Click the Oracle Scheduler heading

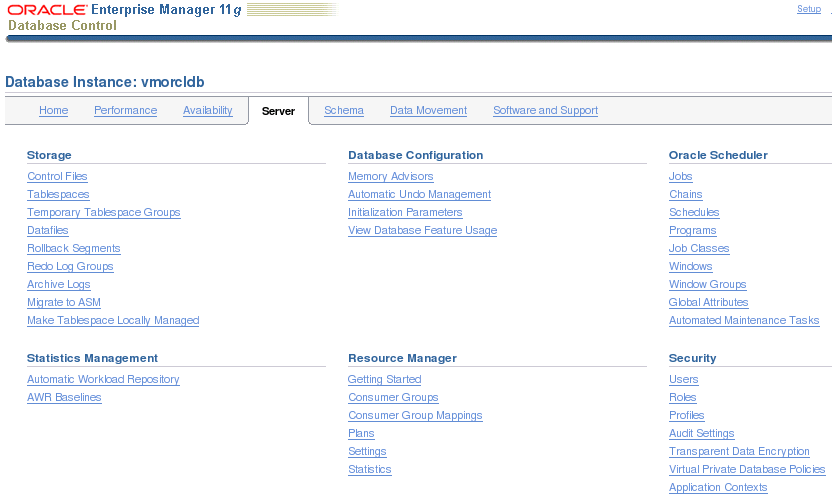point(718,156)
